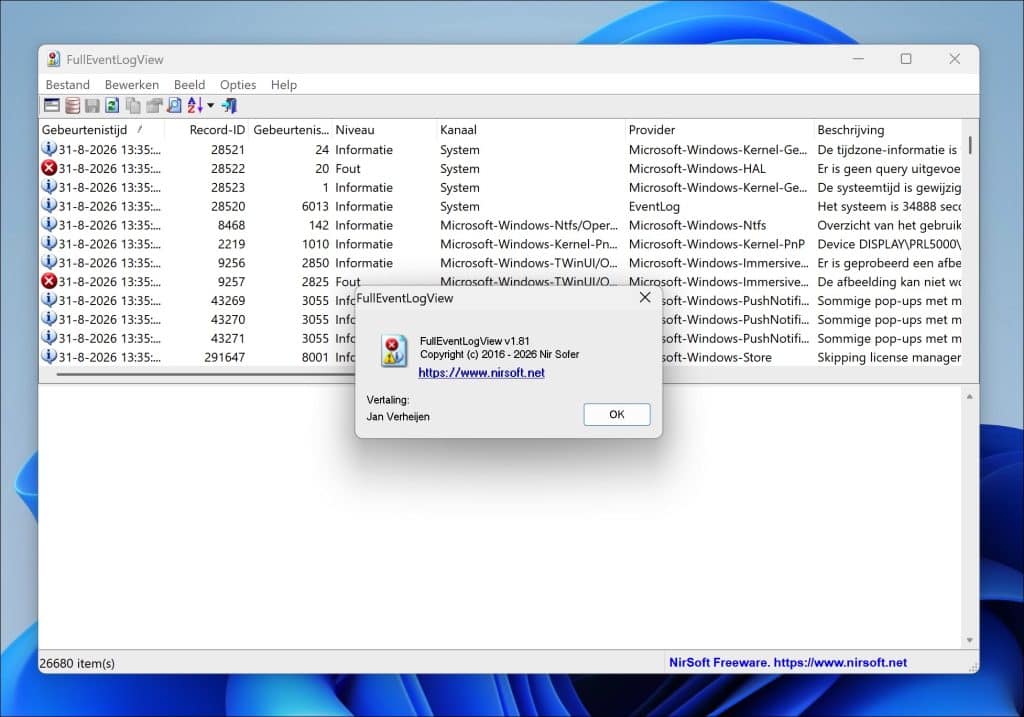Click the "De tijdzone-informatie is" description cell
1024x717 pixels.
click(887, 150)
